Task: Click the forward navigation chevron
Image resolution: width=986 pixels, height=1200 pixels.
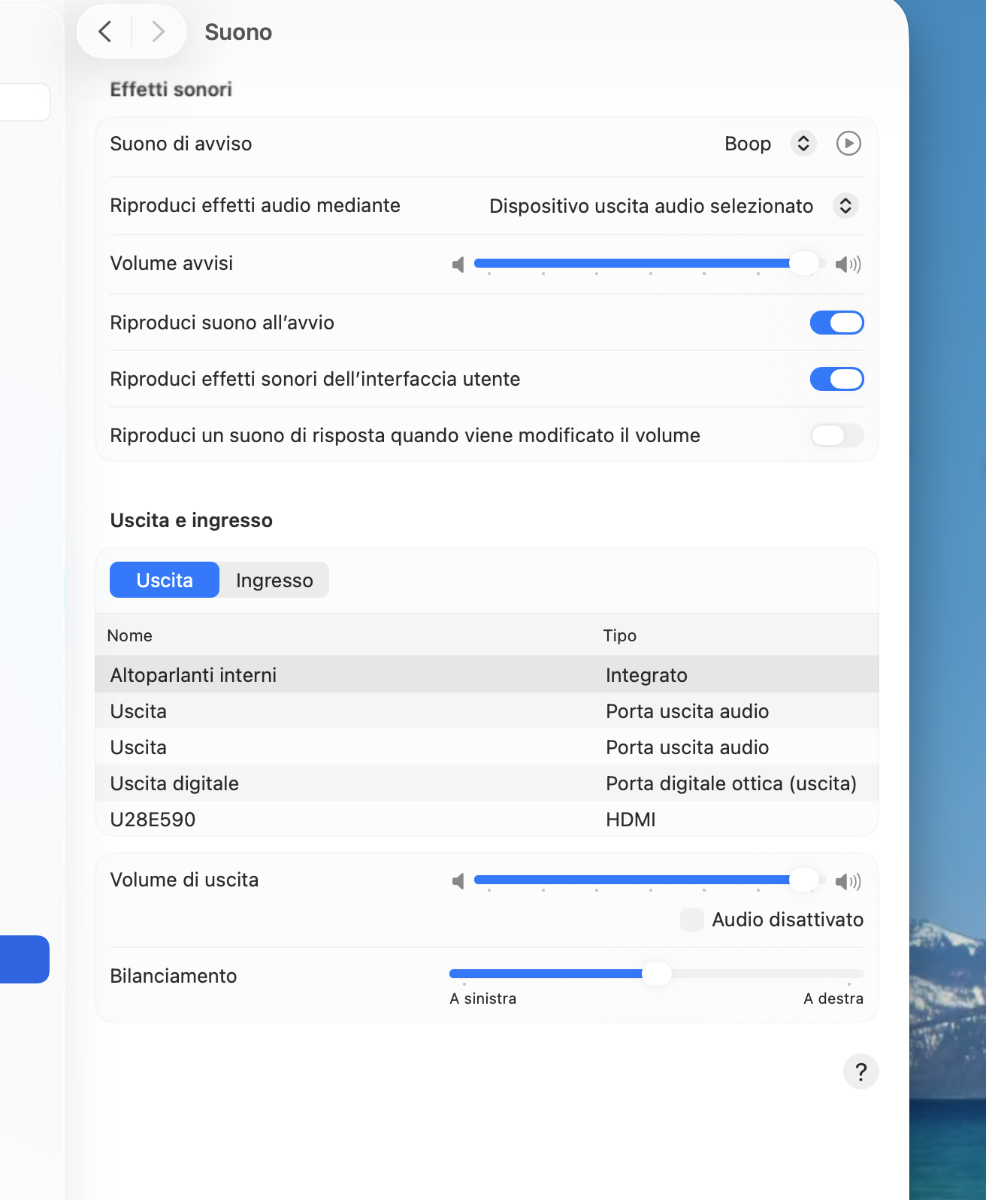Action: pos(158,32)
